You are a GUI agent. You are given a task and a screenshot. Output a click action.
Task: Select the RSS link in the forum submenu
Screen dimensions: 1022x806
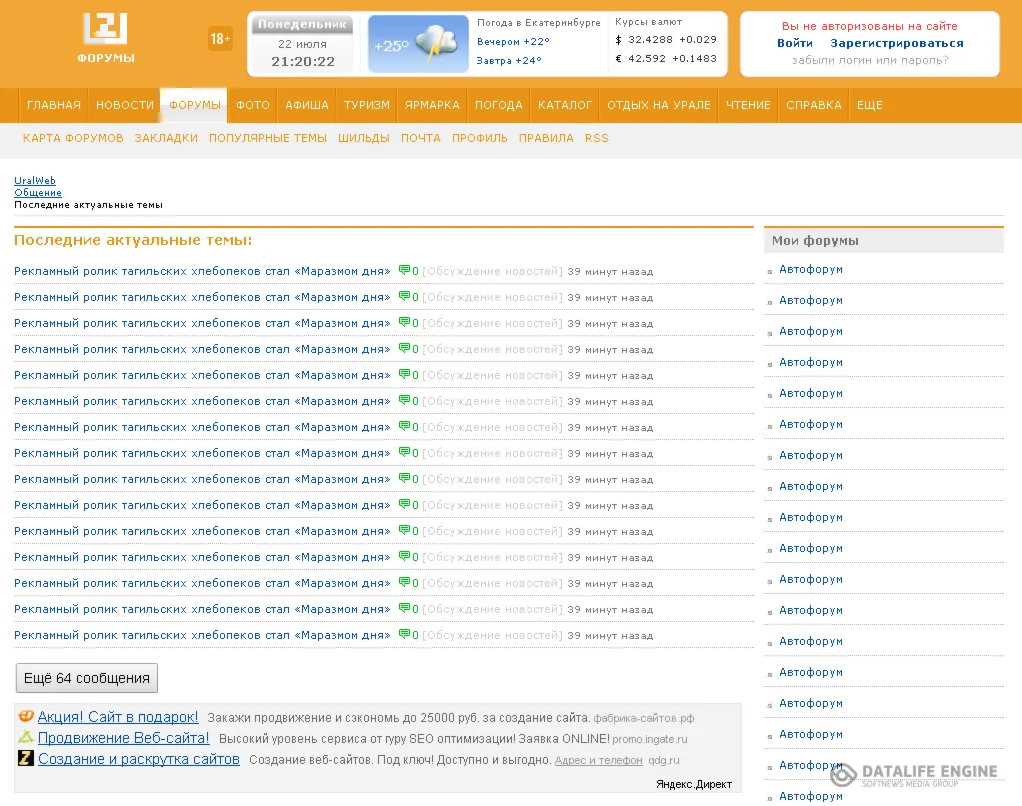tap(596, 138)
